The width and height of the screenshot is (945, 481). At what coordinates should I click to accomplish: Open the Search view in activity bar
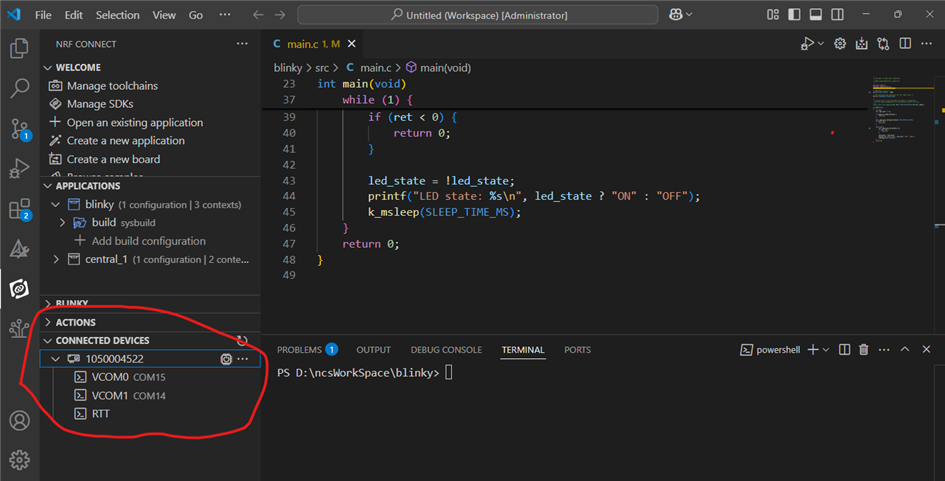19,88
